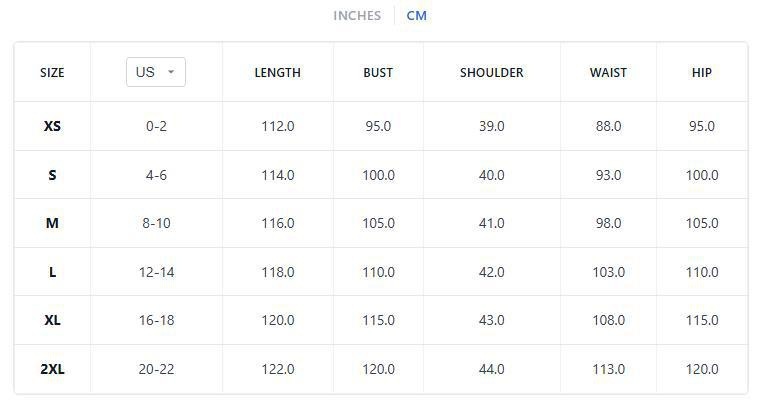Click the SIZE column header
Viewport: 763px width, 407px height.
click(x=52, y=73)
